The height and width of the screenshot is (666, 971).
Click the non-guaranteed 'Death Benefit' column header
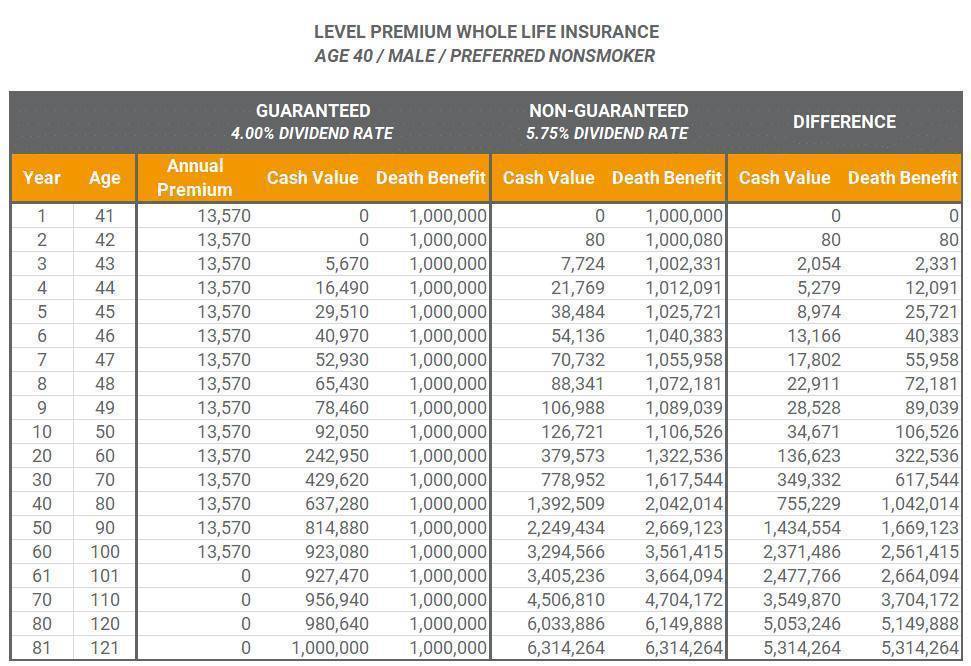coord(667,178)
